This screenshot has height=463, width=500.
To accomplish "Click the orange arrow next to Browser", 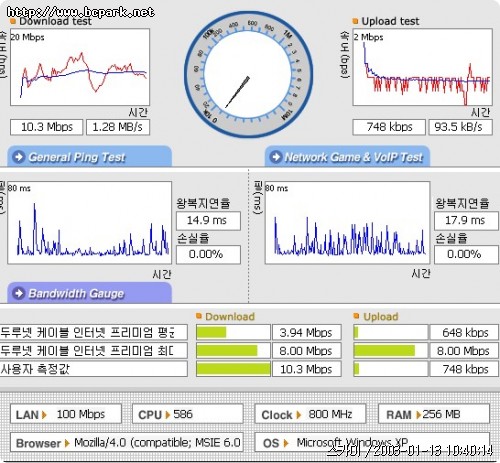I will coord(67,443).
